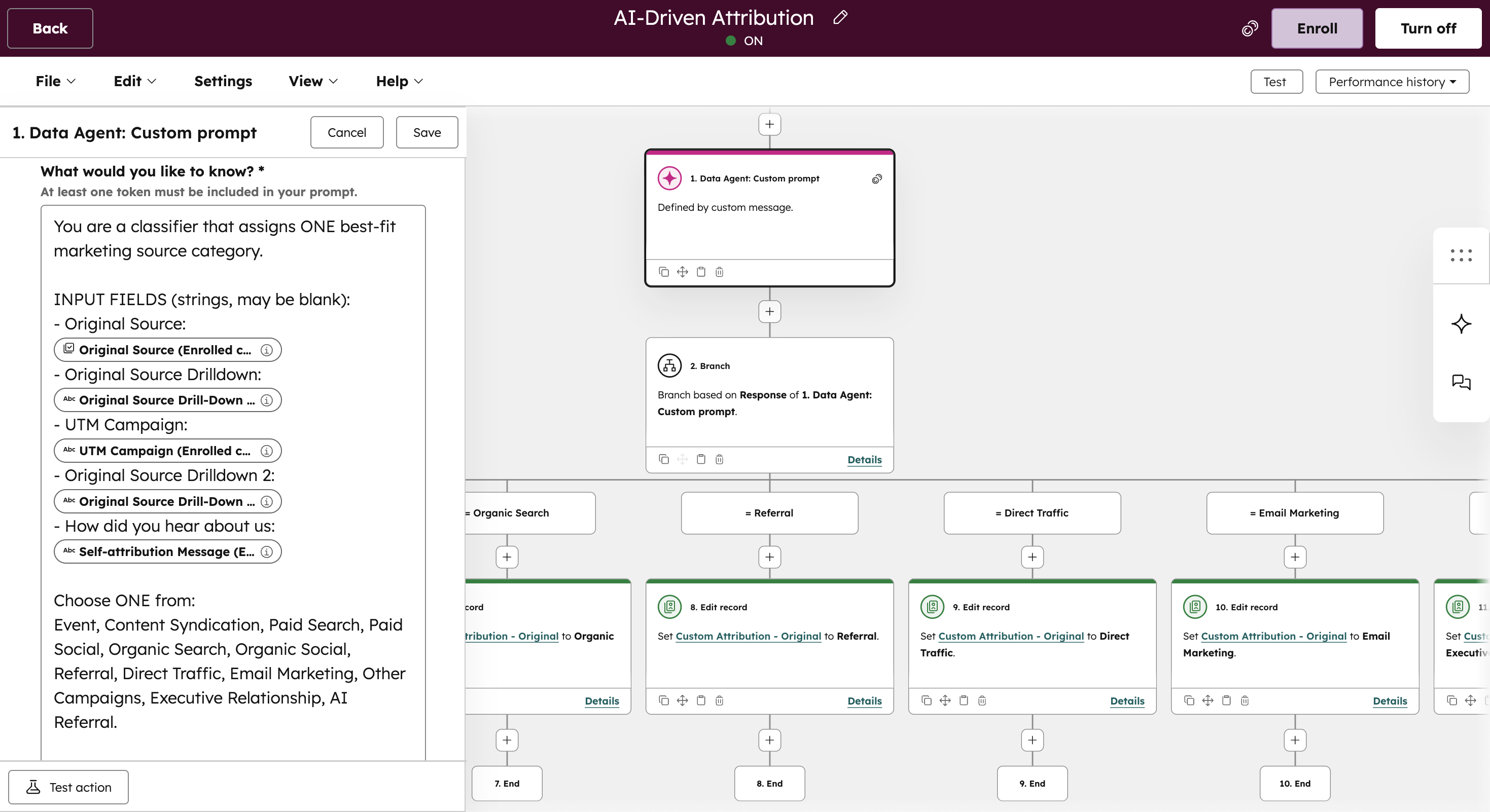Copy the Data Agent: Custom prompt action
Image resolution: width=1490 pixels, height=812 pixels.
click(x=663, y=272)
